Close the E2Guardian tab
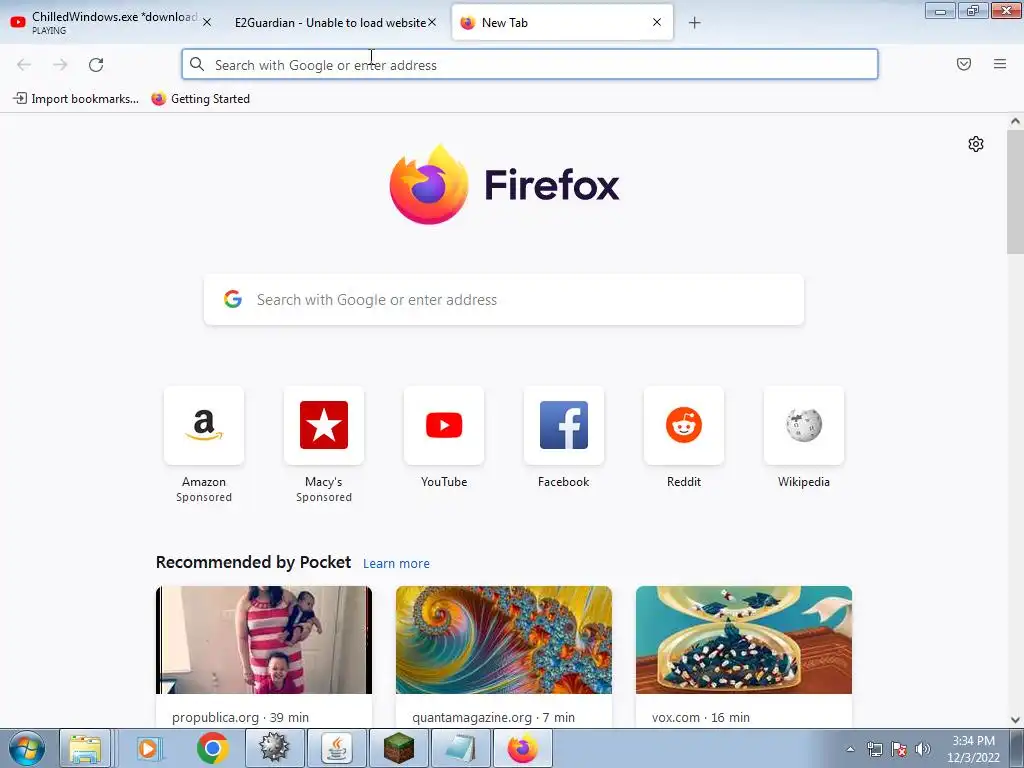Screen dimensions: 1024x768 point(432,22)
